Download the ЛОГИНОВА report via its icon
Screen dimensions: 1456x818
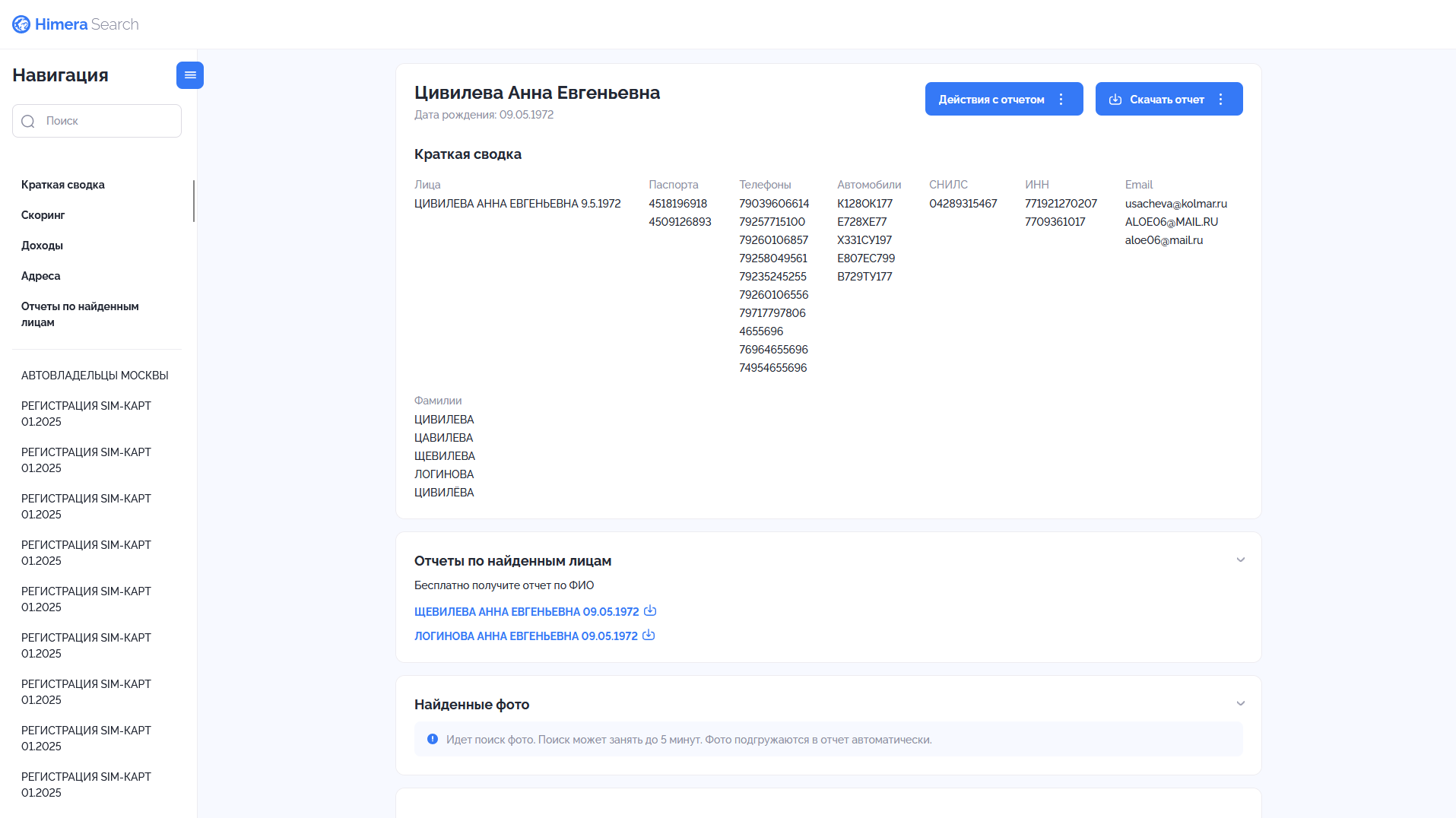[x=649, y=635]
